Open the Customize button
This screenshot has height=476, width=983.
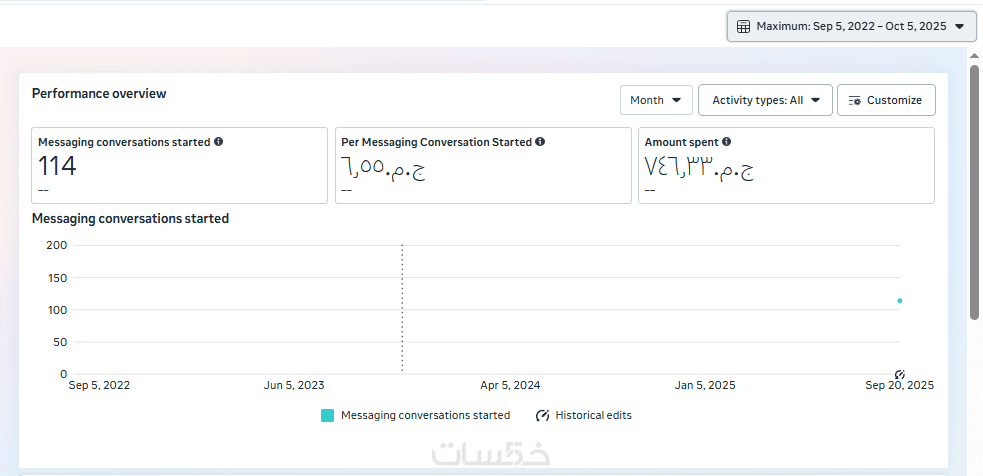point(886,100)
